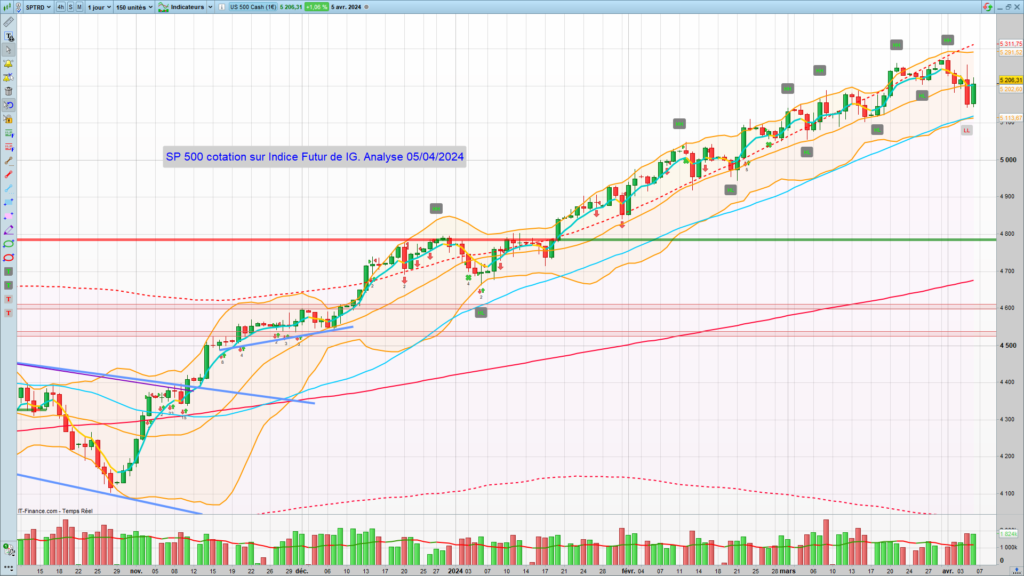
Task: Click the chart settings icon beside SPTRD
Action: pos(18,7)
